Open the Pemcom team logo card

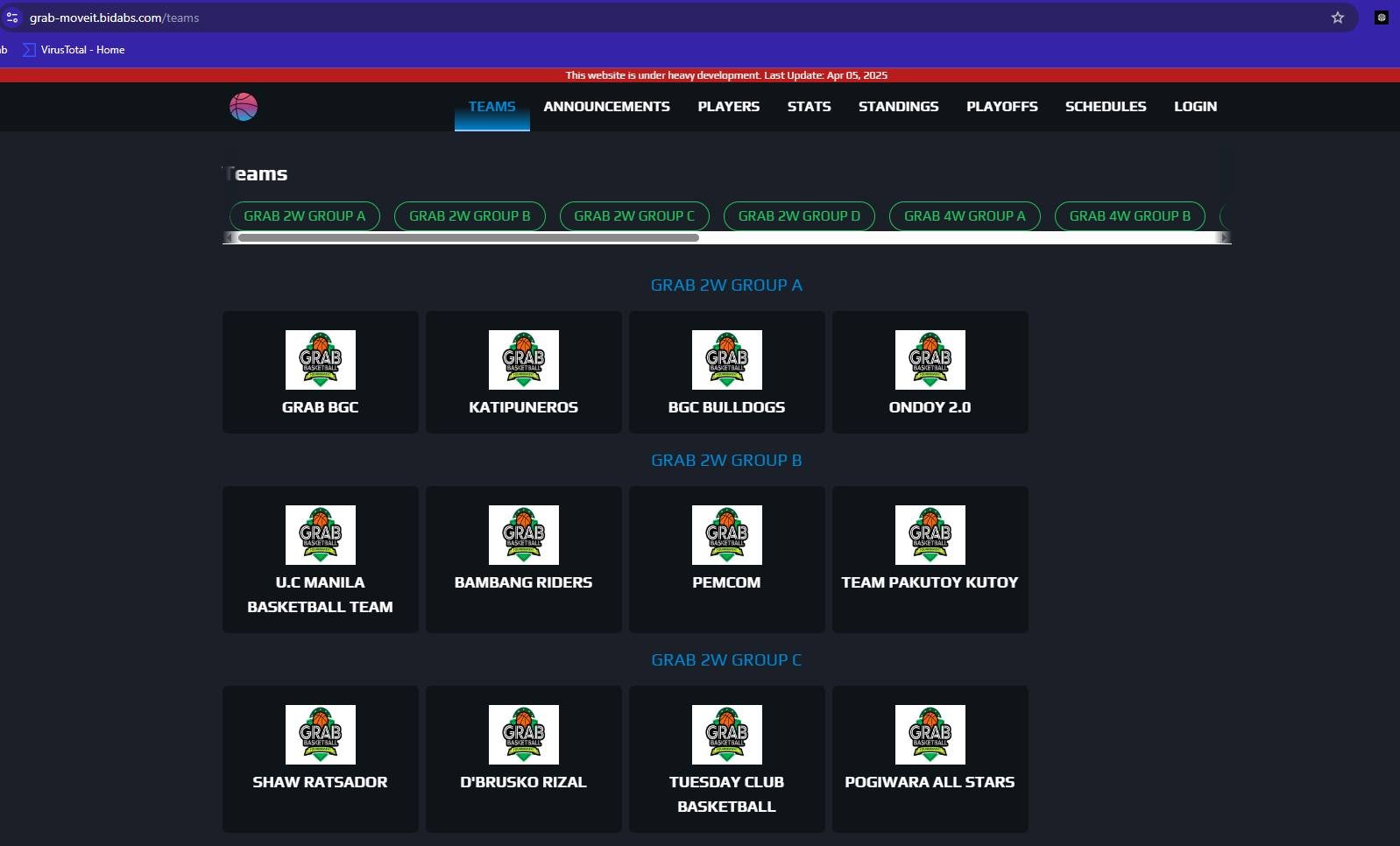tap(726, 535)
